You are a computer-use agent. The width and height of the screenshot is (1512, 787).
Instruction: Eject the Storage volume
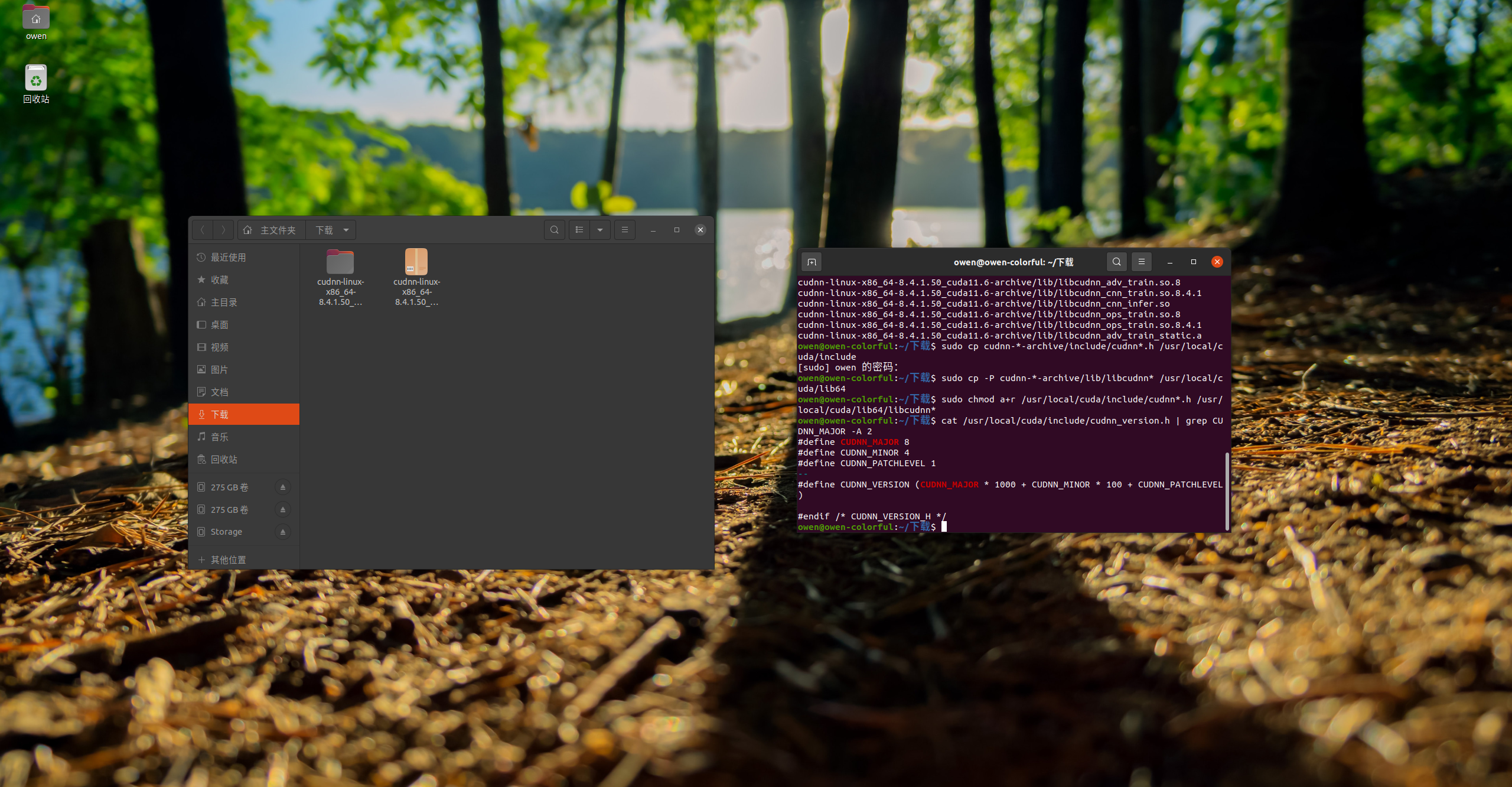[x=283, y=532]
